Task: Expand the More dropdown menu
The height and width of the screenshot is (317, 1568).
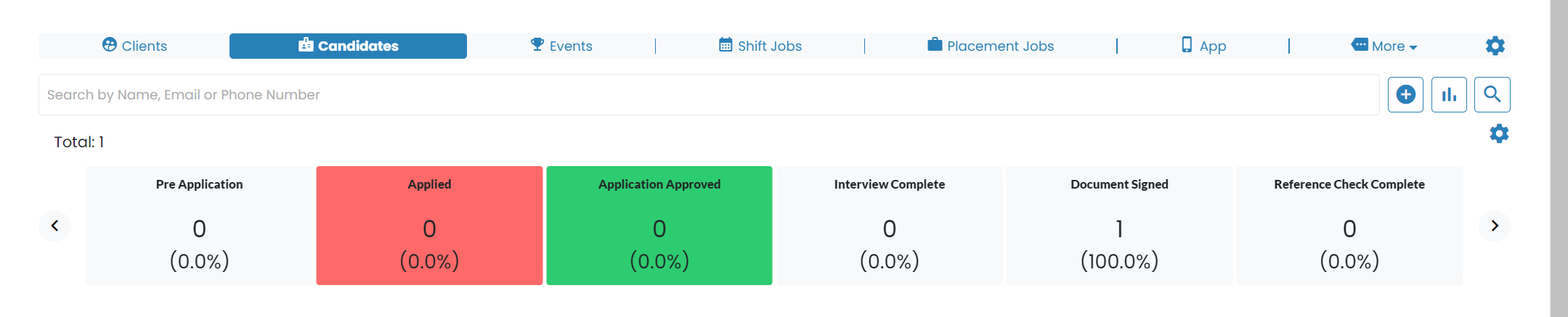Action: pos(1384,46)
